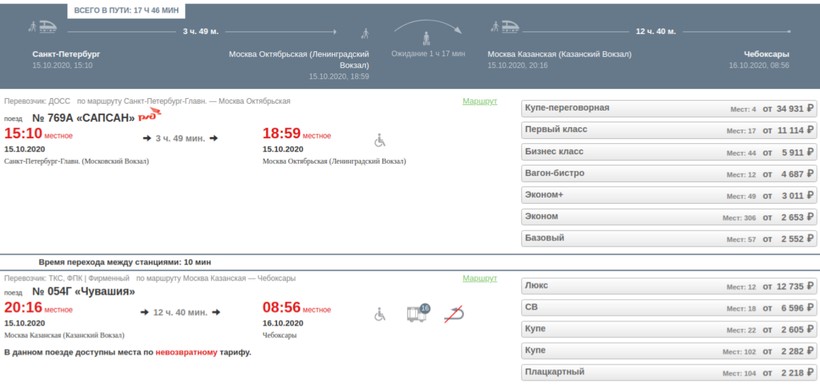The image size is (820, 391).
Task: Select Бизнес класс from 5 911 ₽
Action: point(669,152)
